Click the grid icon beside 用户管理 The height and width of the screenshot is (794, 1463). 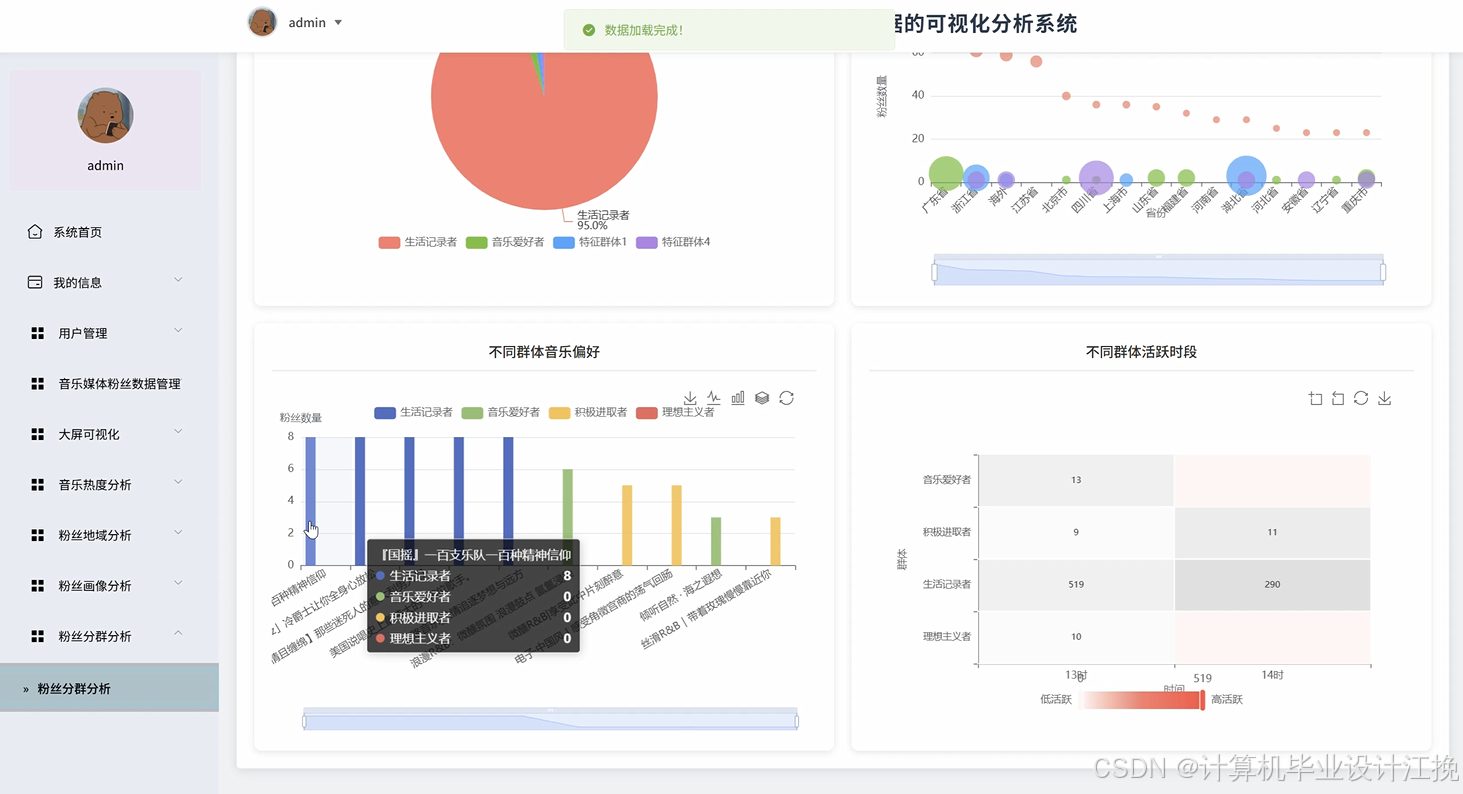(x=38, y=333)
